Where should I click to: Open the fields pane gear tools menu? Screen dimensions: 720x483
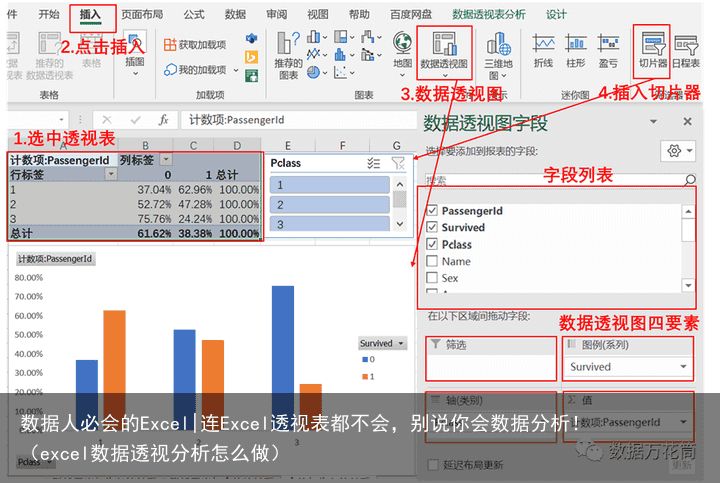pos(678,151)
